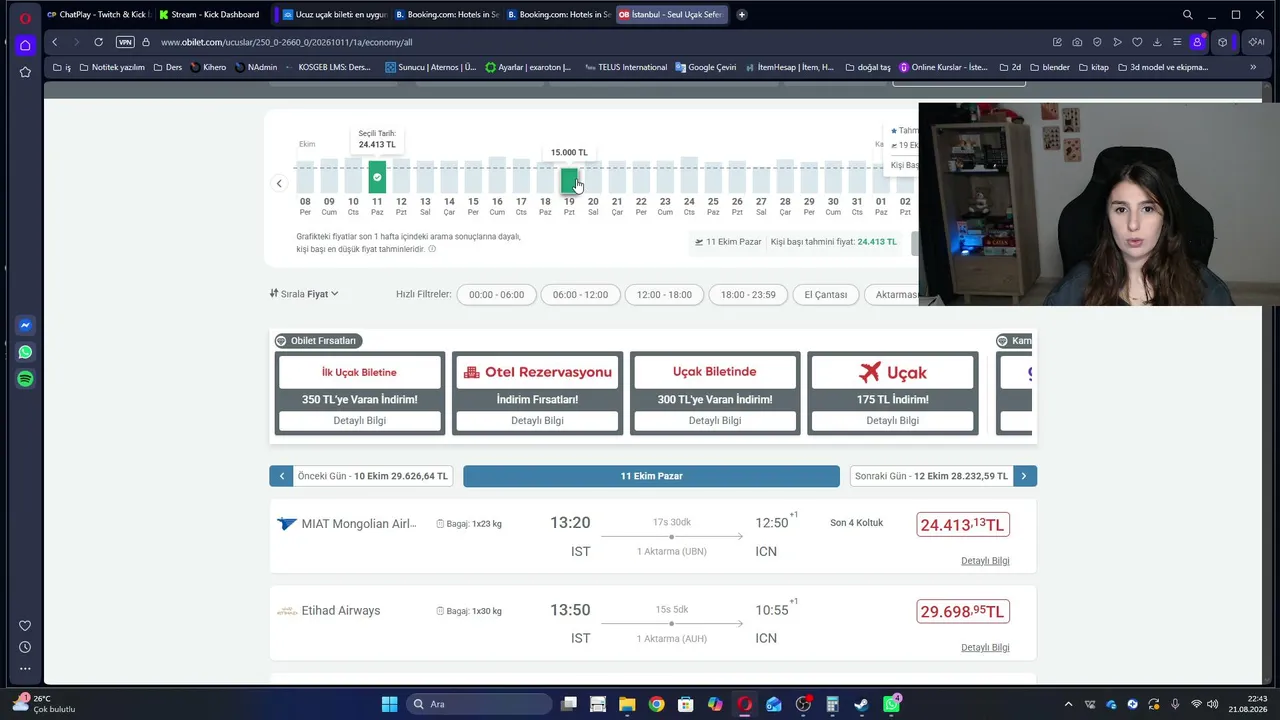1280x720 pixels.
Task: Open the blender bookmarks folder
Action: pyautogui.click(x=1049, y=67)
